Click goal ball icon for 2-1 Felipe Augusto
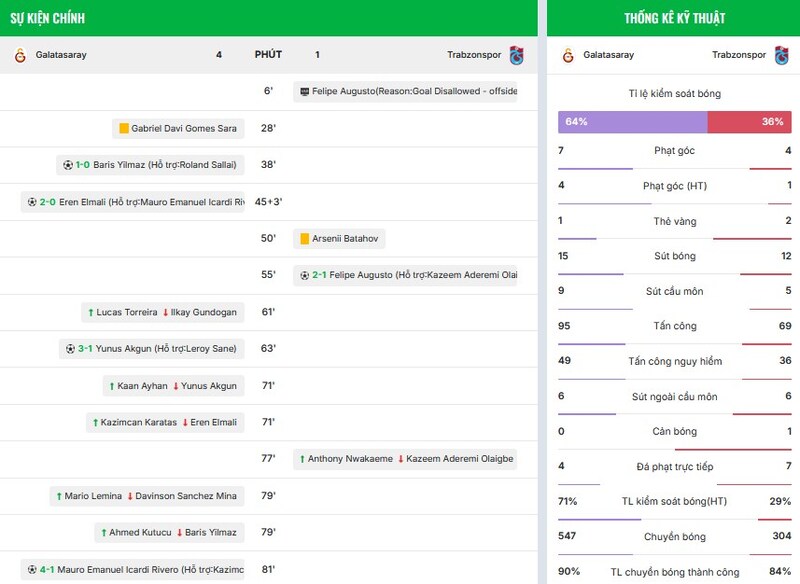 pos(304,275)
